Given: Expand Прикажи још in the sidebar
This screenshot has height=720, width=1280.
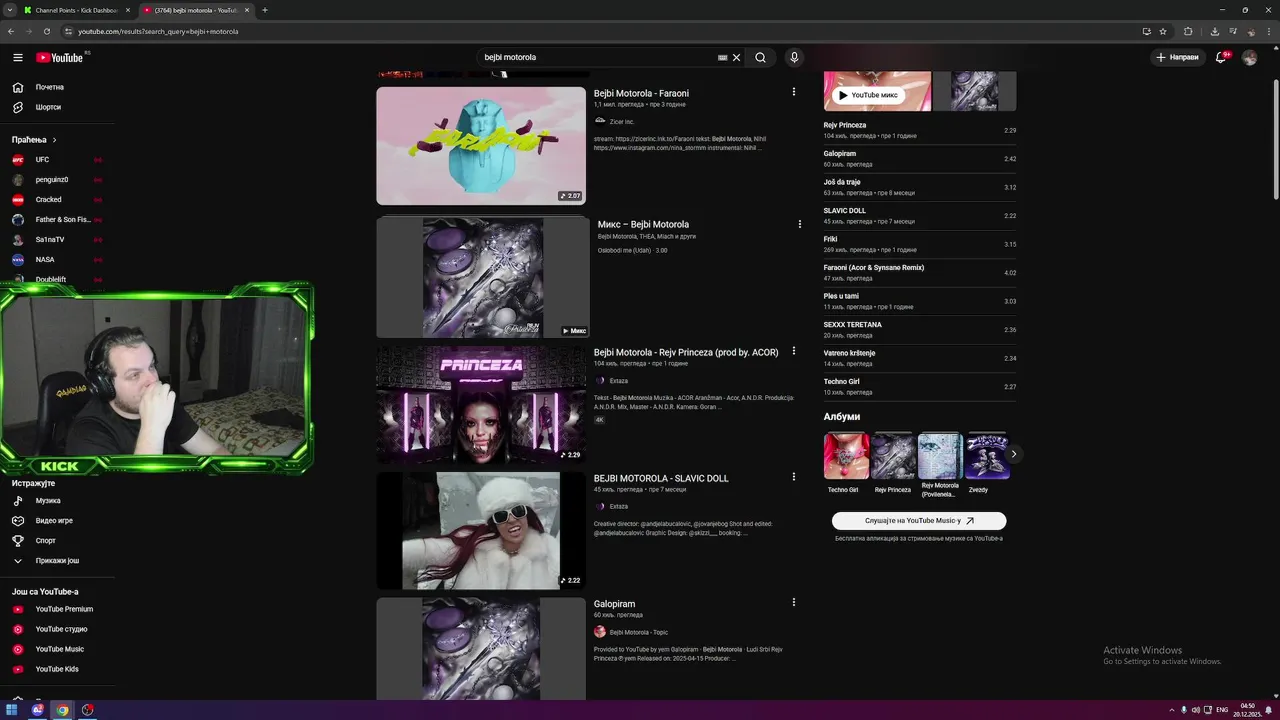Looking at the screenshot, I should coord(57,561).
